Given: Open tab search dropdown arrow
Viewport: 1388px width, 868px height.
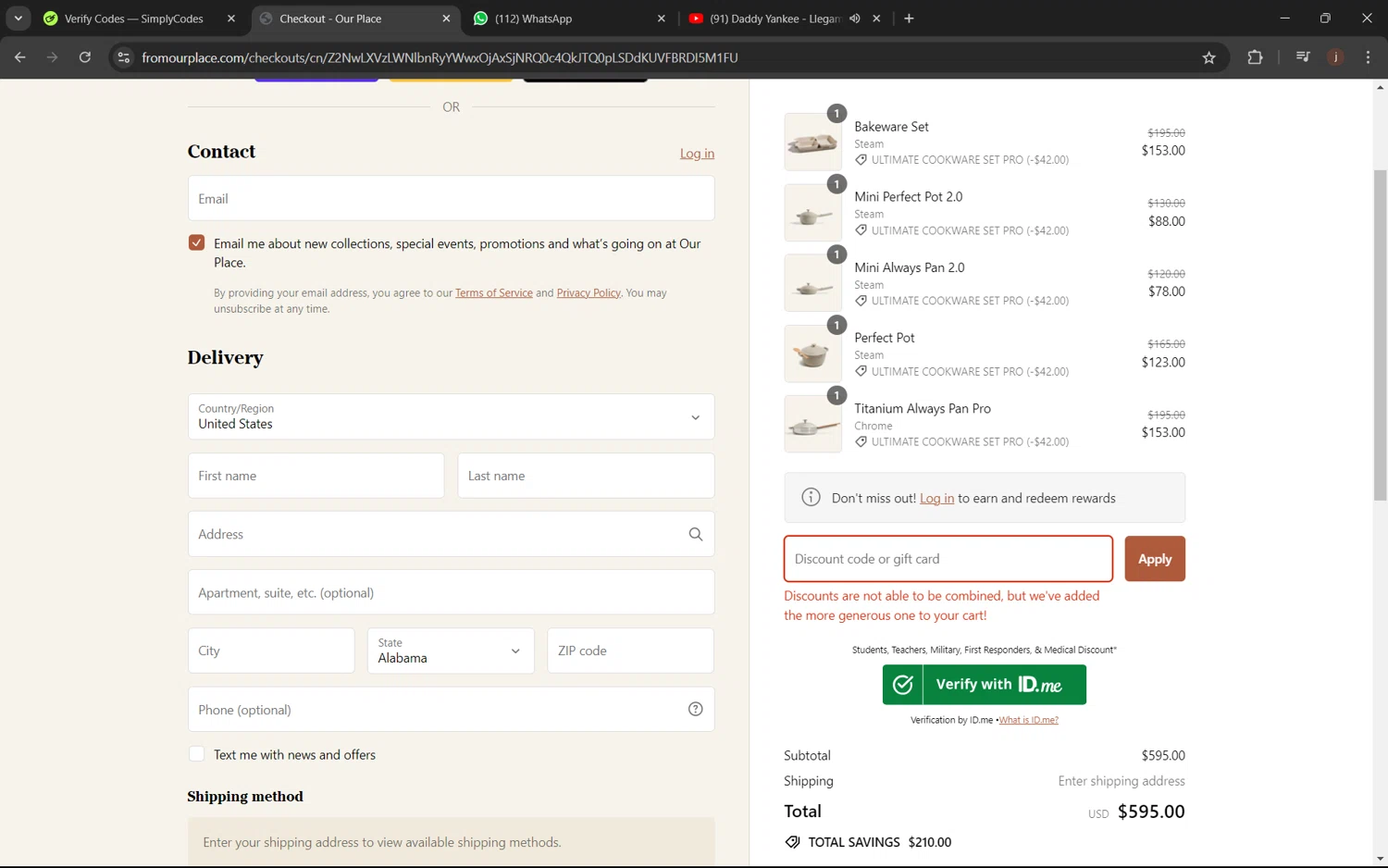Looking at the screenshot, I should pos(18,19).
